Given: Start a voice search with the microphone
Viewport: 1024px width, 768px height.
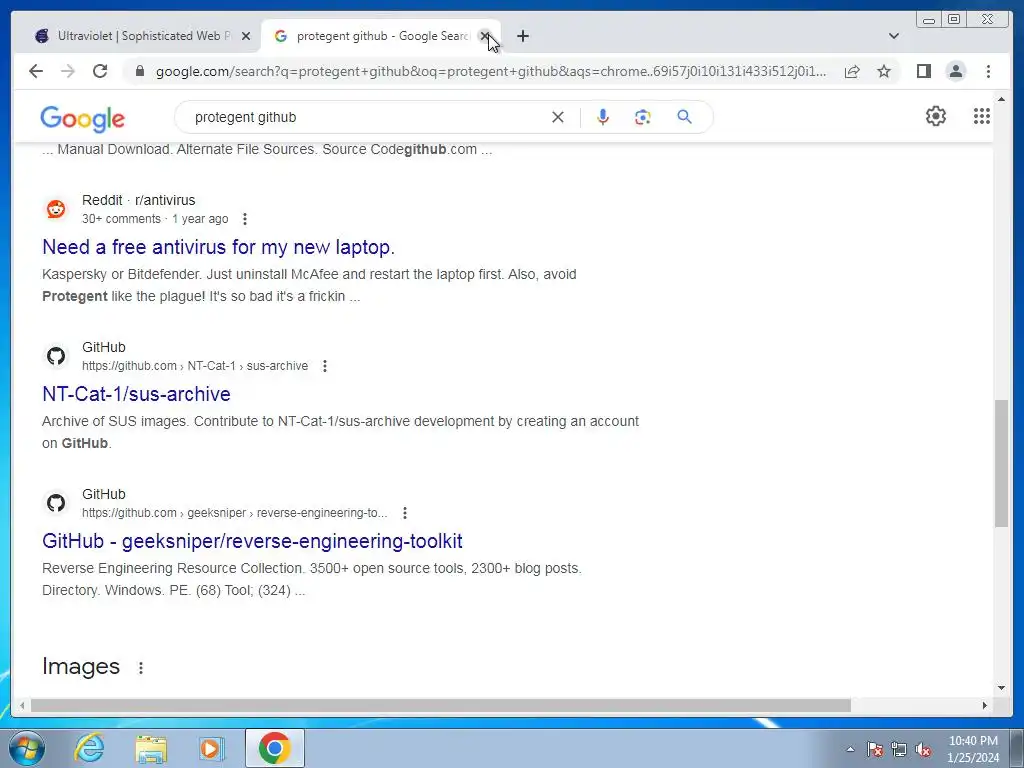Looking at the screenshot, I should point(603,117).
